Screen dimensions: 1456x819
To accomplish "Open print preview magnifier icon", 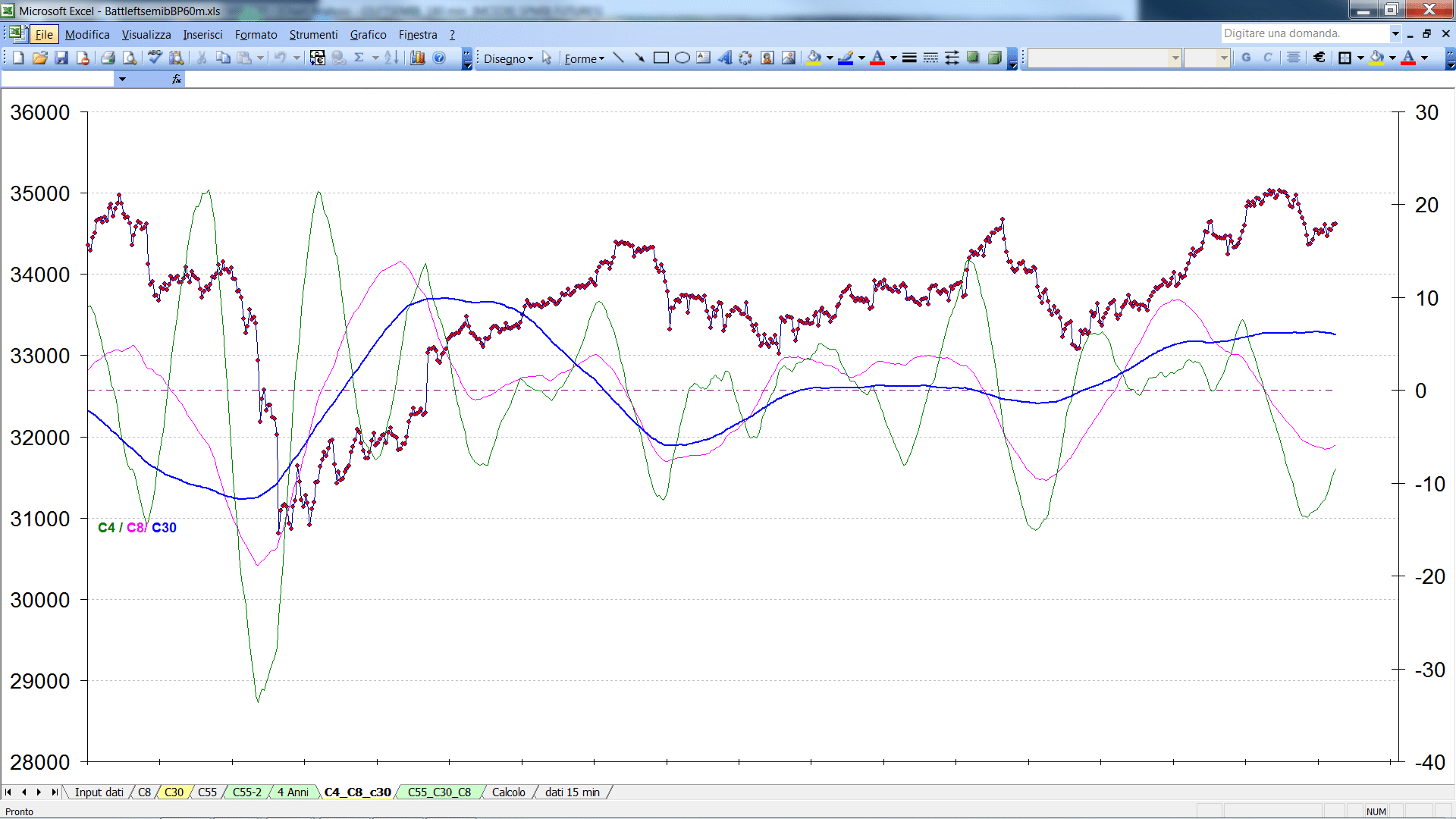I will 130,58.
